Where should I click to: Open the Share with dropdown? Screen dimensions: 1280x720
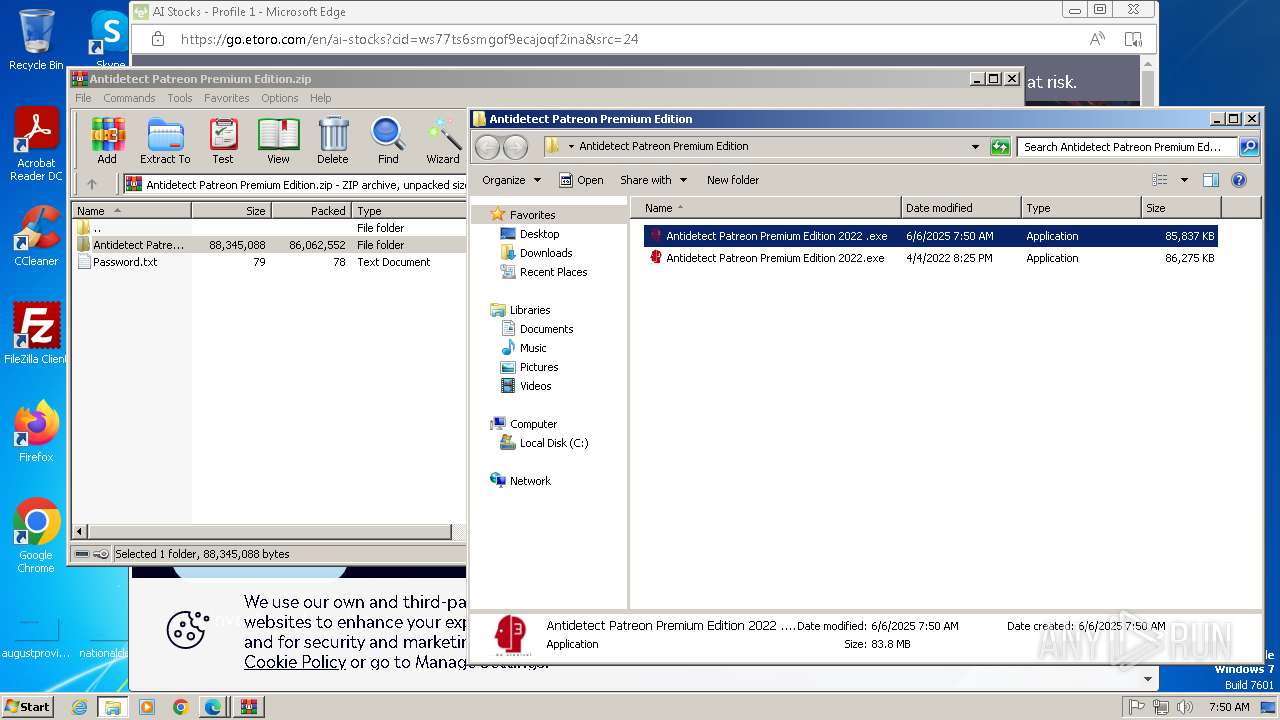[653, 180]
